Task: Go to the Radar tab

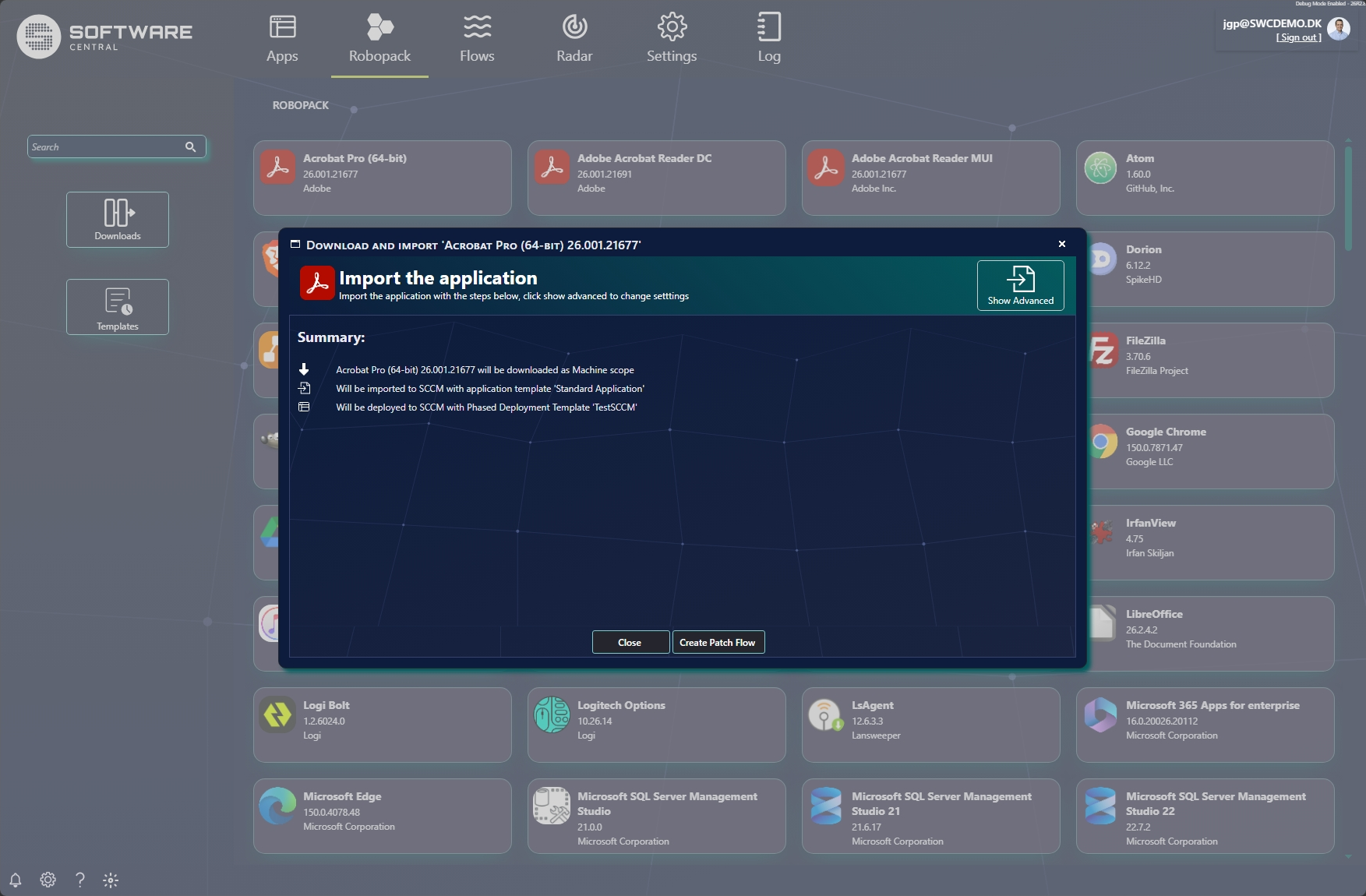Action: point(574,39)
